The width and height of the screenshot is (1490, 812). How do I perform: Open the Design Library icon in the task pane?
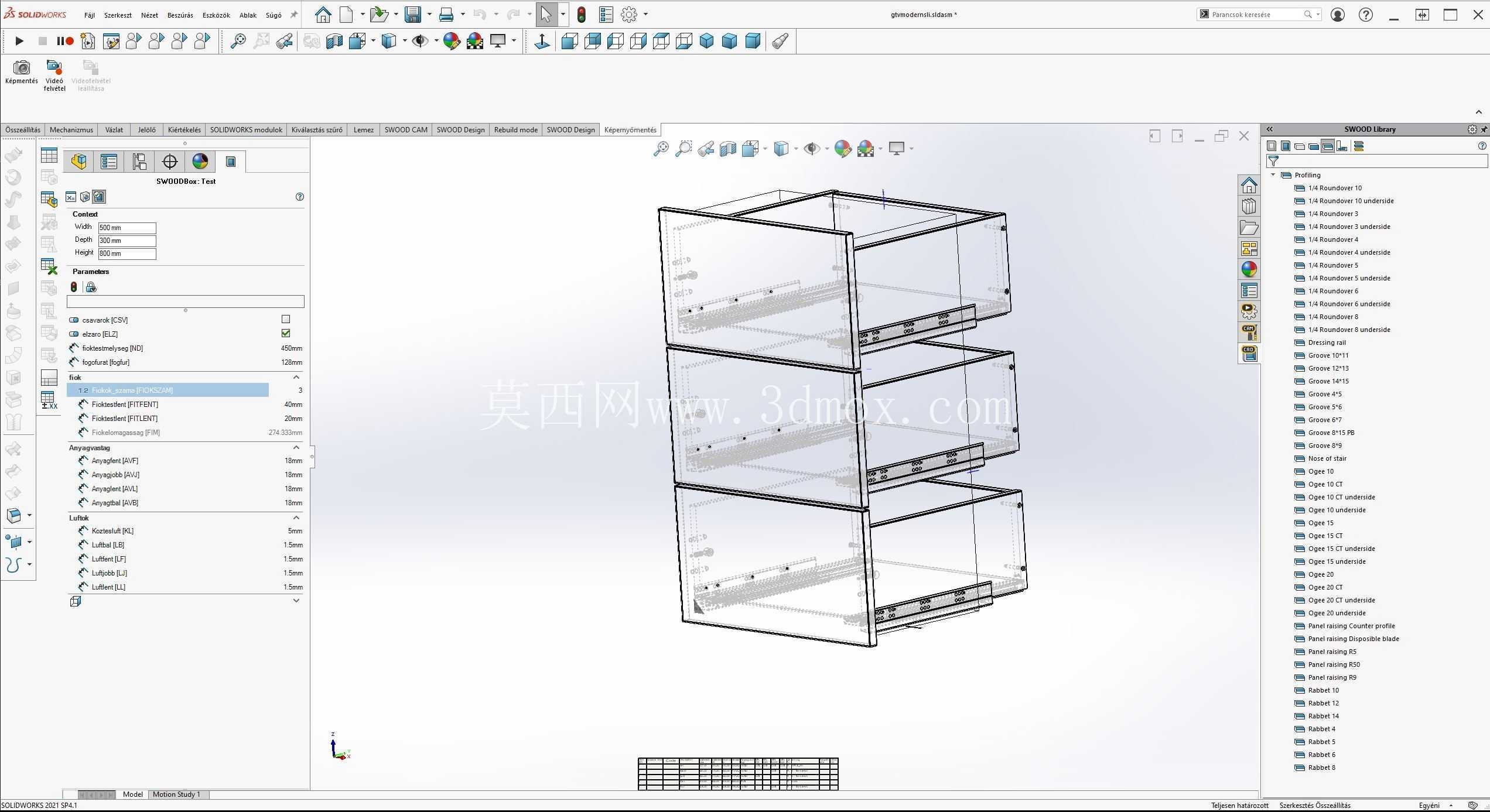pyautogui.click(x=1249, y=206)
